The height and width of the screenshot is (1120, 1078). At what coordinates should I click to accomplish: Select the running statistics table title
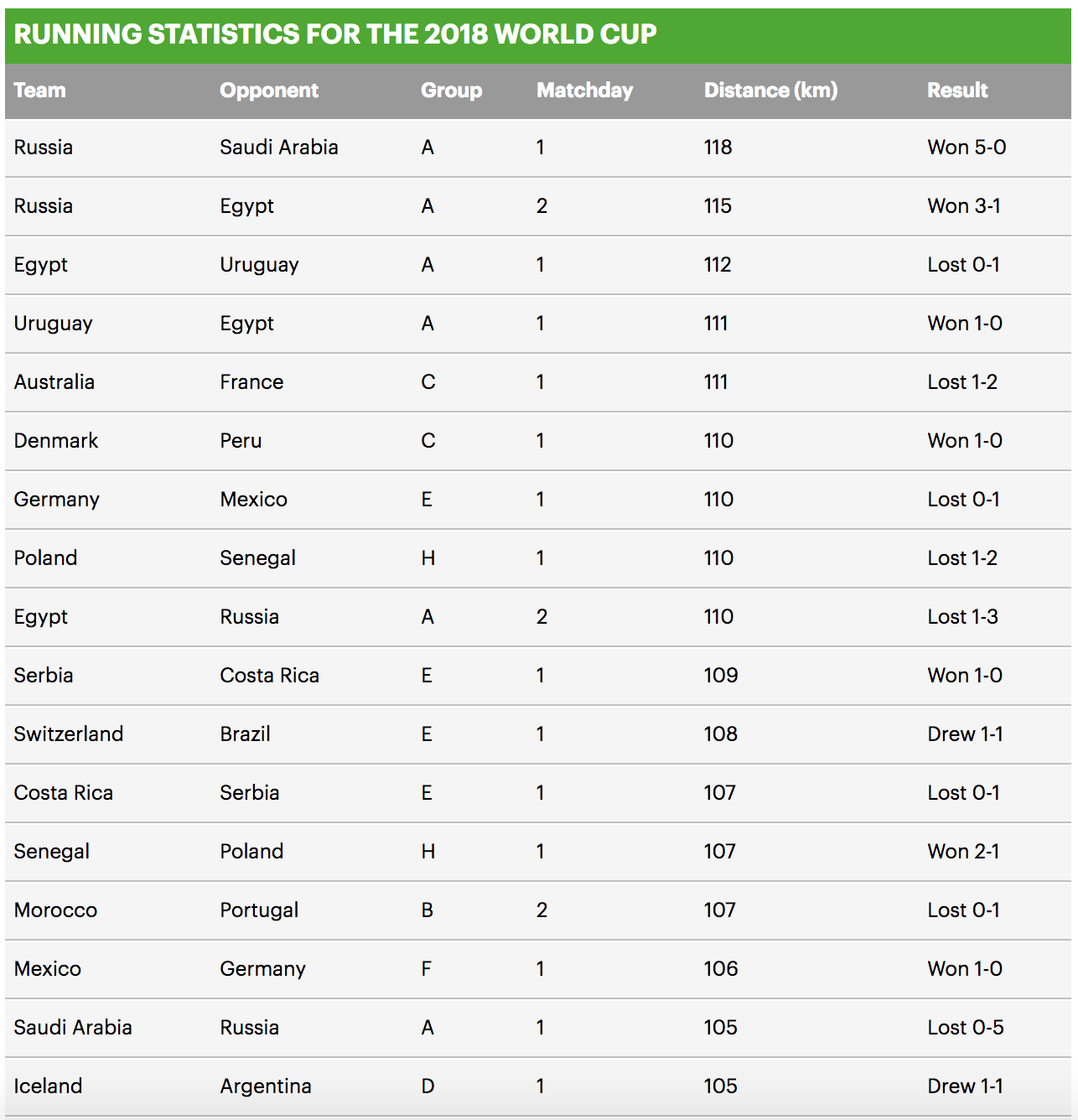[x=335, y=34]
